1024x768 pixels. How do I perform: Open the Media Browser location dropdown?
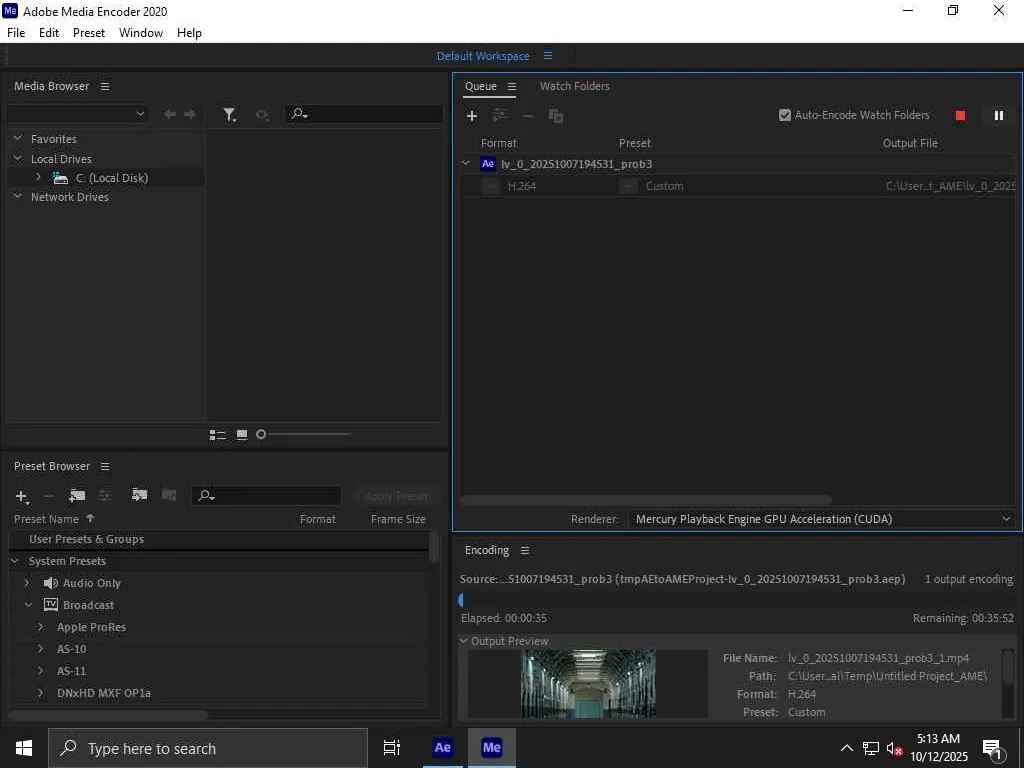pos(77,114)
